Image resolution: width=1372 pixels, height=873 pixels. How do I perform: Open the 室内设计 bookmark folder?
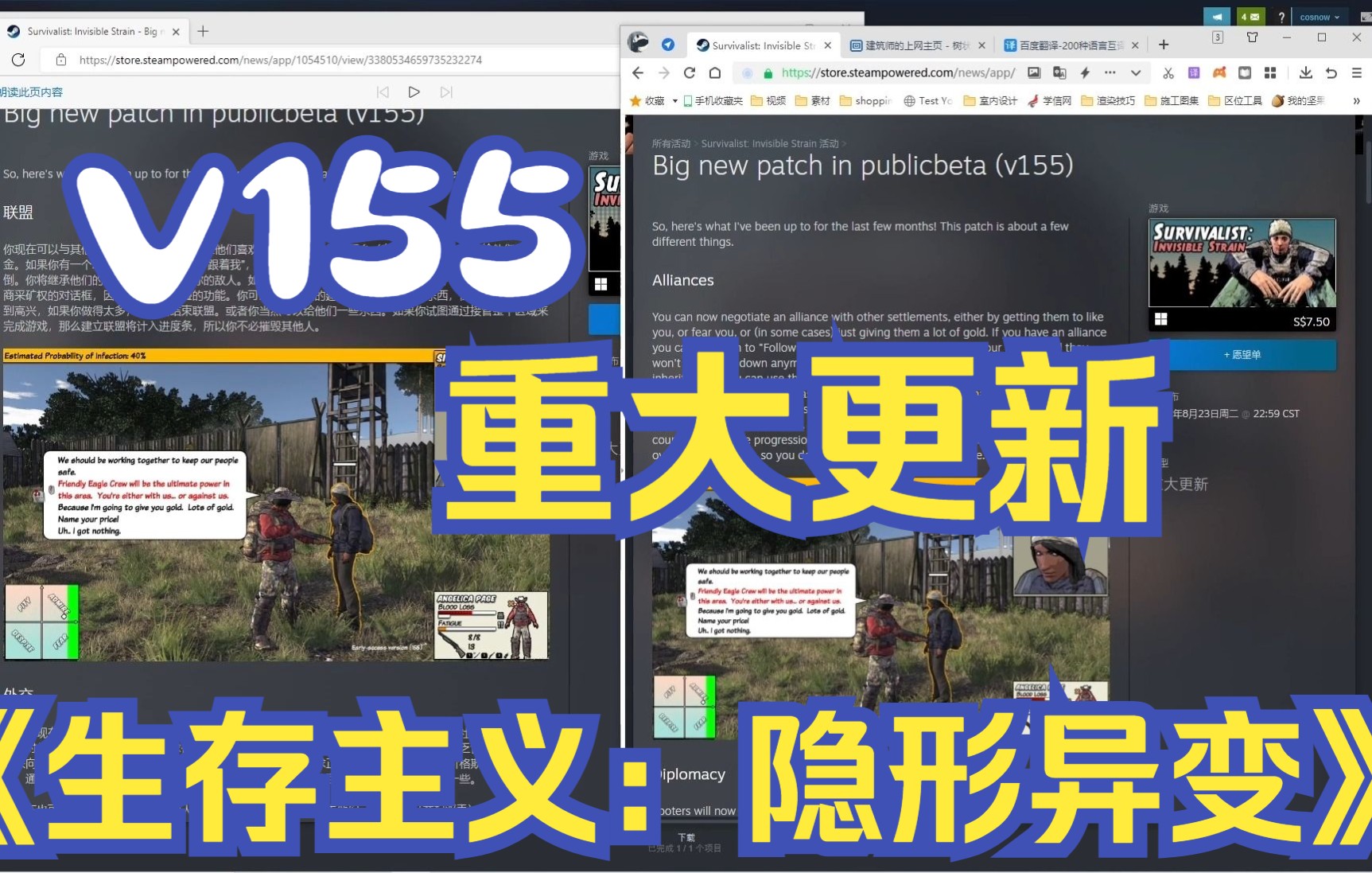(990, 100)
